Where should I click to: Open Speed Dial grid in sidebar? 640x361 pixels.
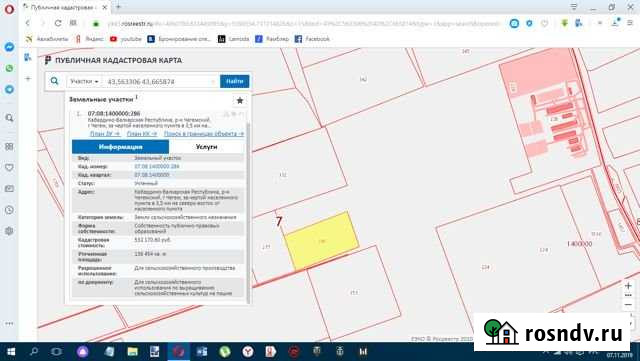[9, 147]
